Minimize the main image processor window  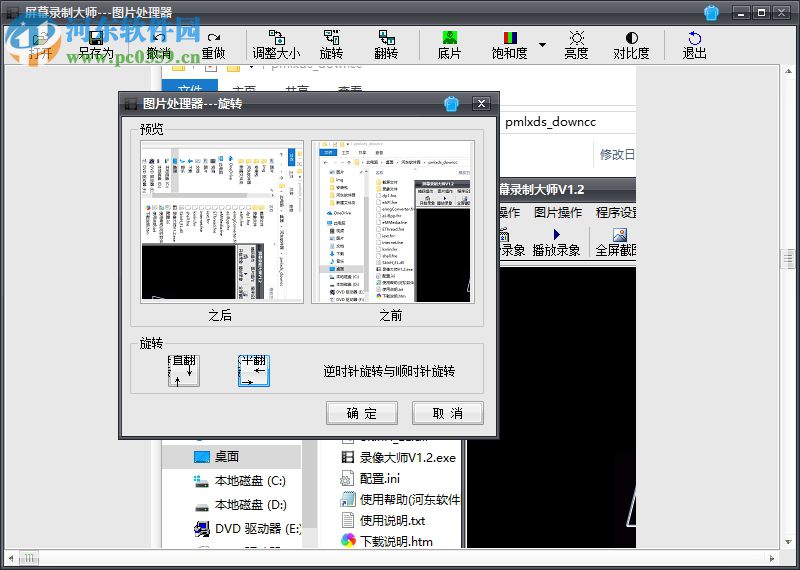coord(741,13)
